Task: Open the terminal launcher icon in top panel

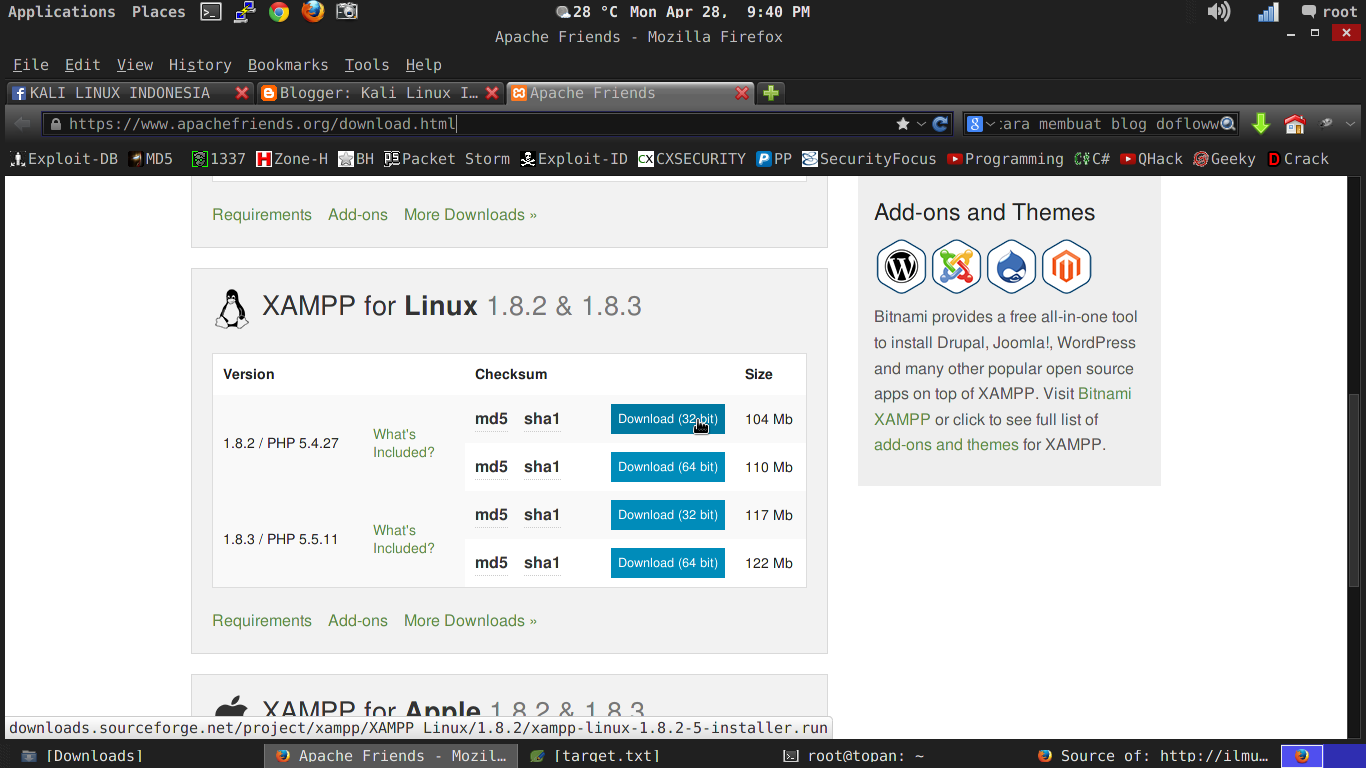Action: click(x=210, y=12)
